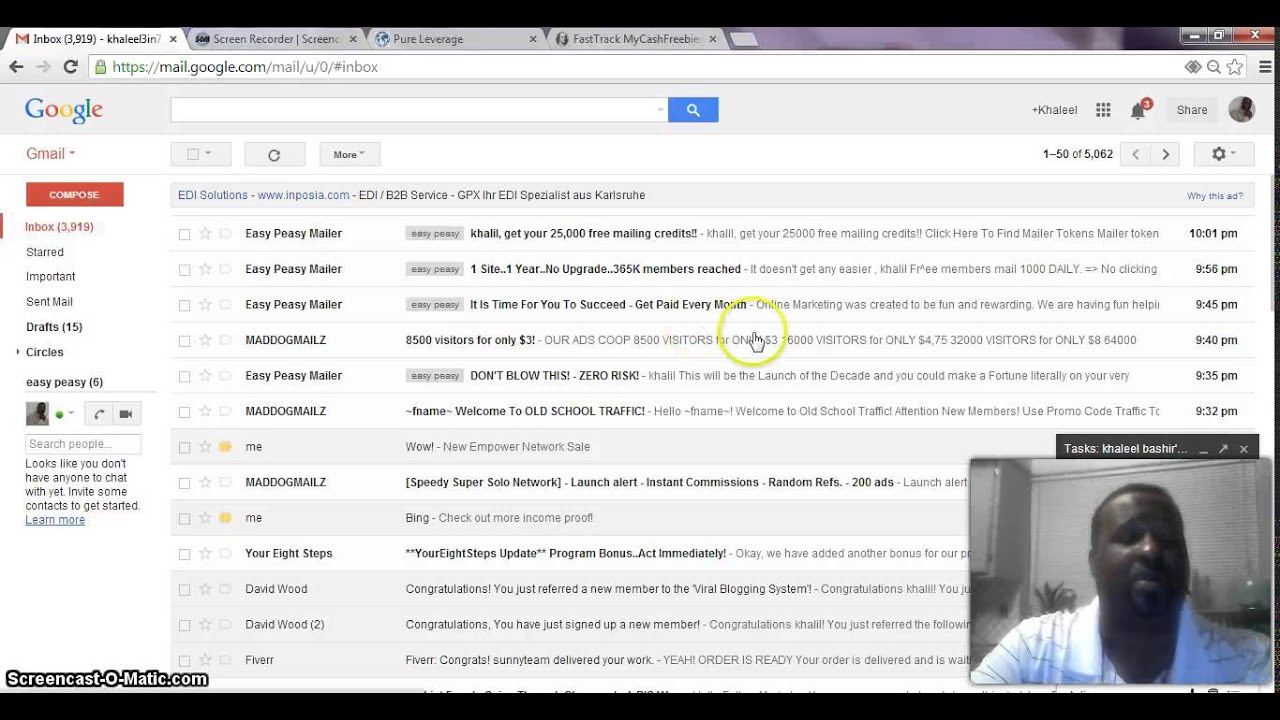Open the More actions dropdown
Image resolution: width=1280 pixels, height=720 pixels.
[349, 154]
